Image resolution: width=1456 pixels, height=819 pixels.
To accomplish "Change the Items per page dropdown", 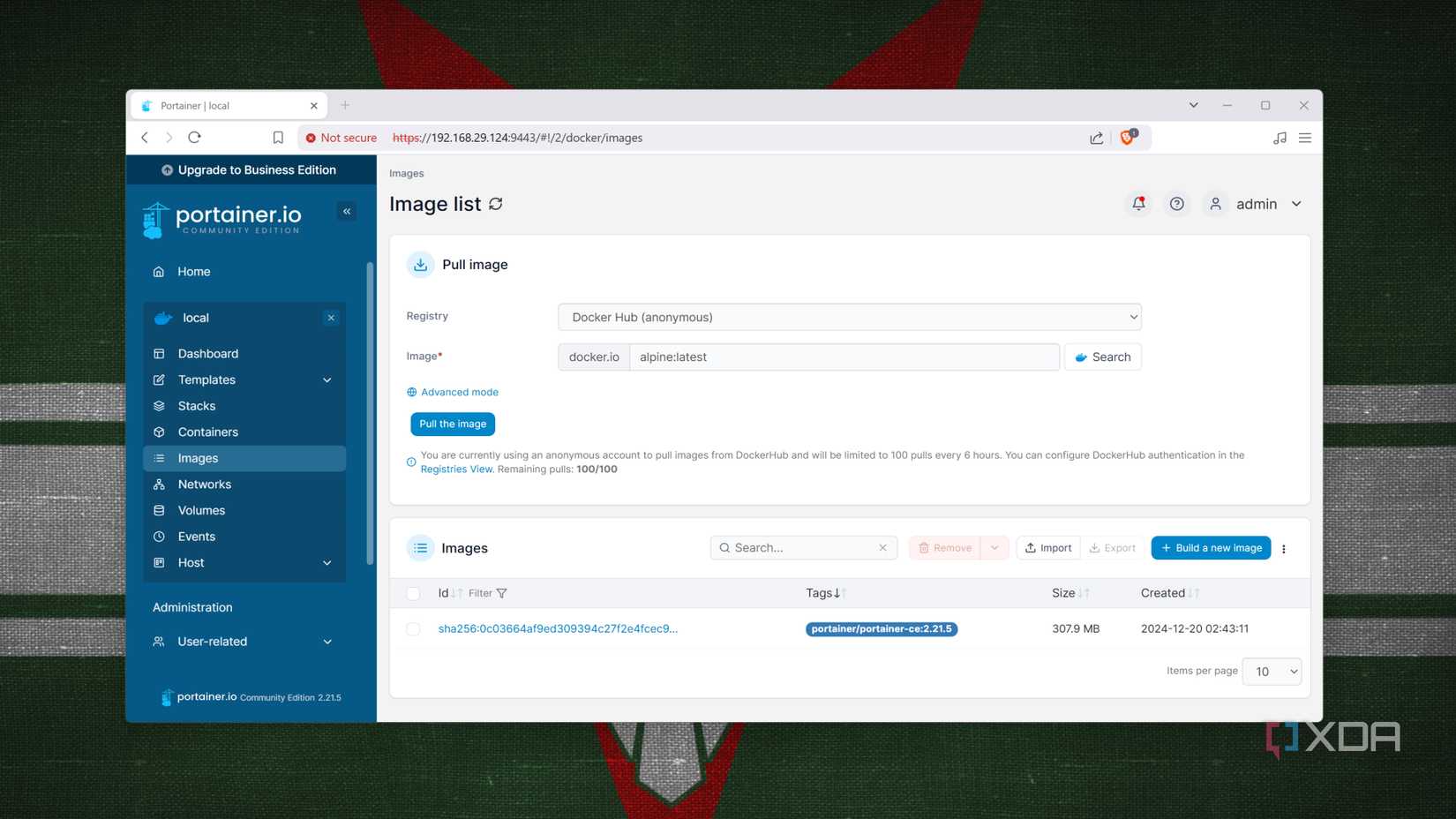I will click(x=1271, y=671).
